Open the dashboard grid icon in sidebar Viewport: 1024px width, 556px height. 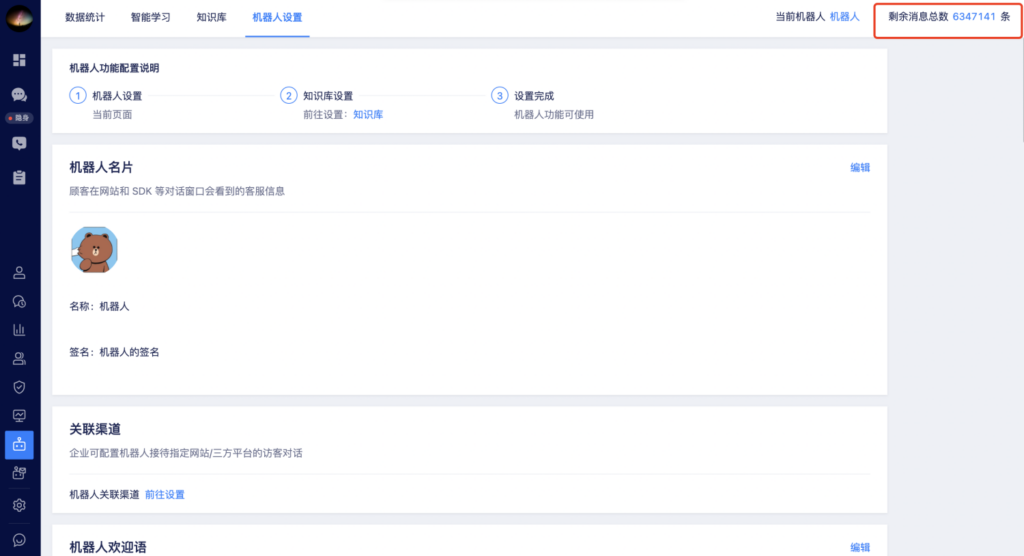(19, 60)
